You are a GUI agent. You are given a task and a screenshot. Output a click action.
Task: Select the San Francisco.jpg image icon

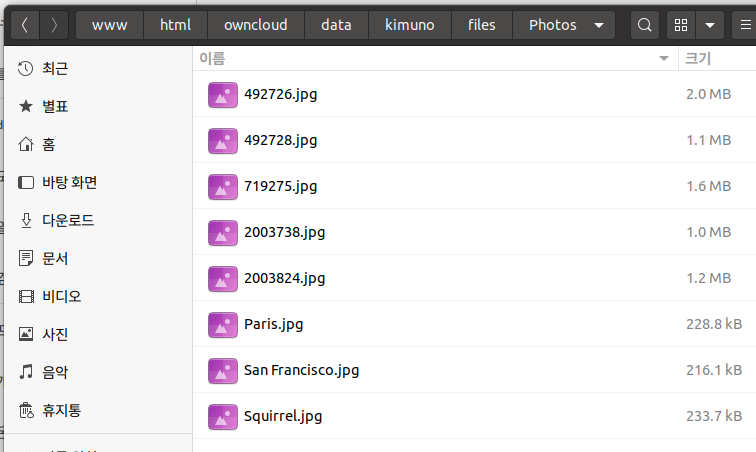pos(223,371)
